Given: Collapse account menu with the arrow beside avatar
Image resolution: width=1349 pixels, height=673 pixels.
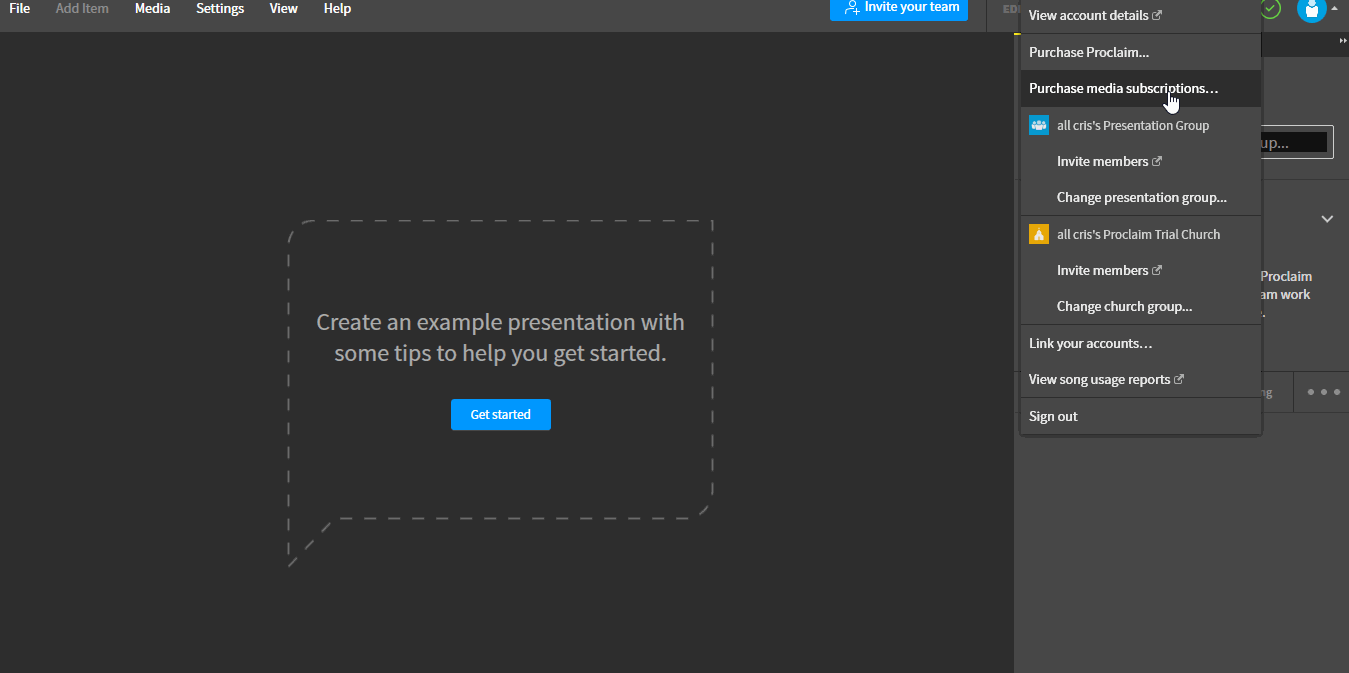Looking at the screenshot, I should coord(1334,8).
